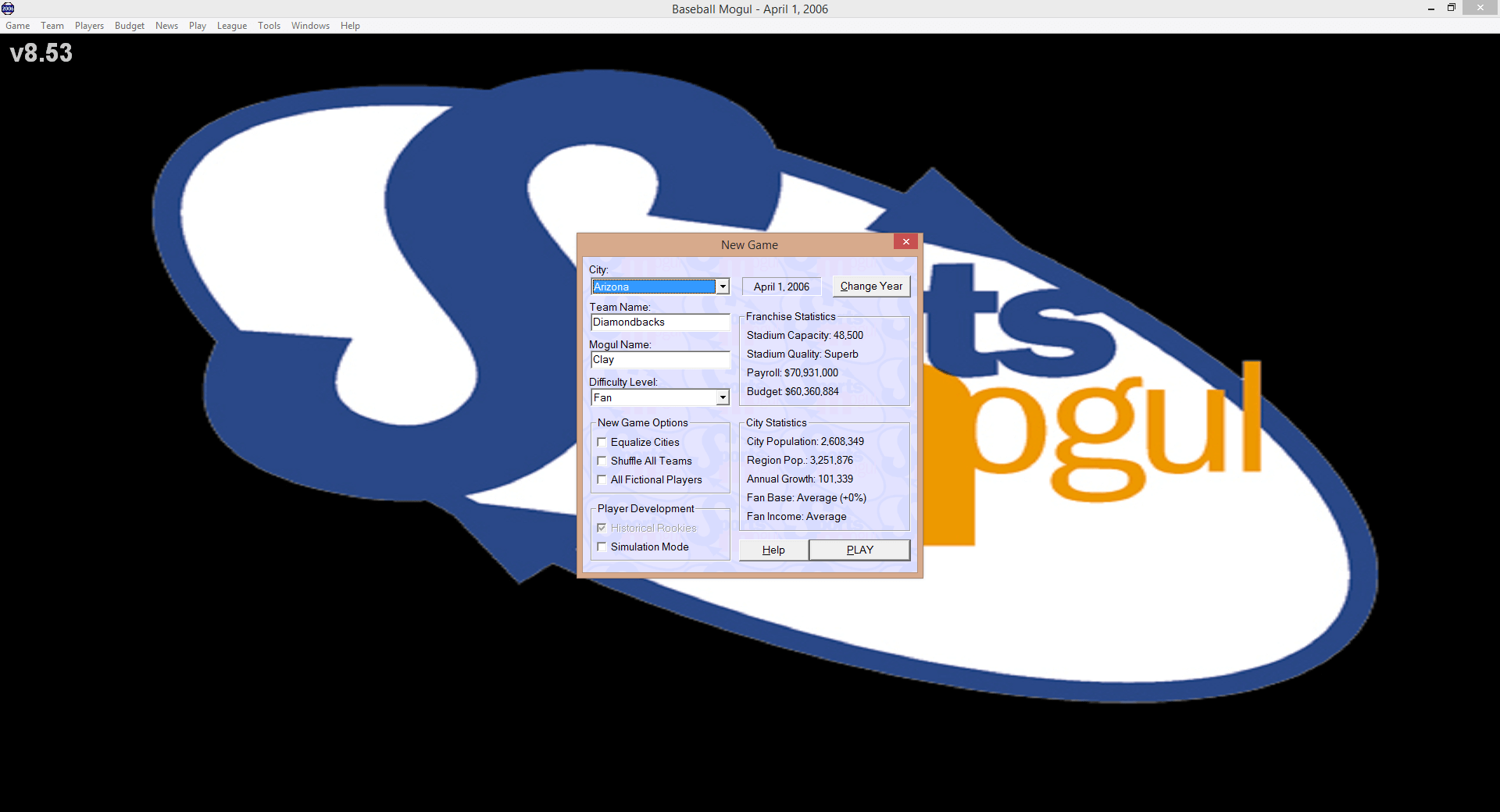
Task: Click the Fan Income: Average text
Action: (x=796, y=516)
